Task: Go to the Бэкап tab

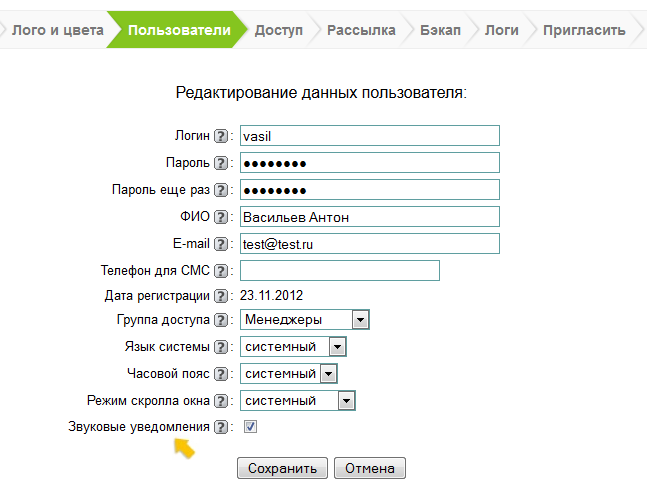Action: [440, 30]
